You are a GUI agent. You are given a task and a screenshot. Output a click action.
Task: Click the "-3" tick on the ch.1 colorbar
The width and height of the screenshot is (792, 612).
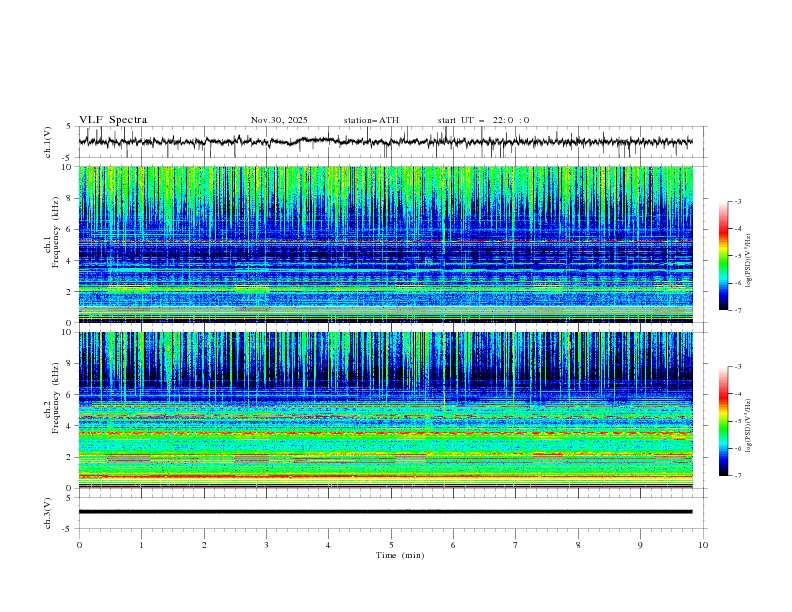pyautogui.click(x=738, y=201)
